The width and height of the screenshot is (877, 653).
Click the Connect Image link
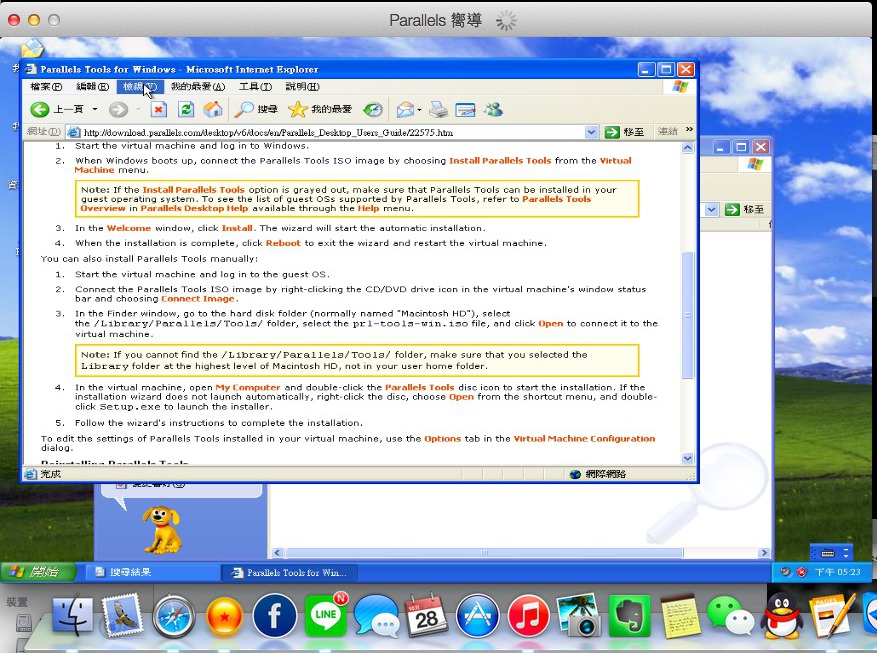tap(198, 299)
